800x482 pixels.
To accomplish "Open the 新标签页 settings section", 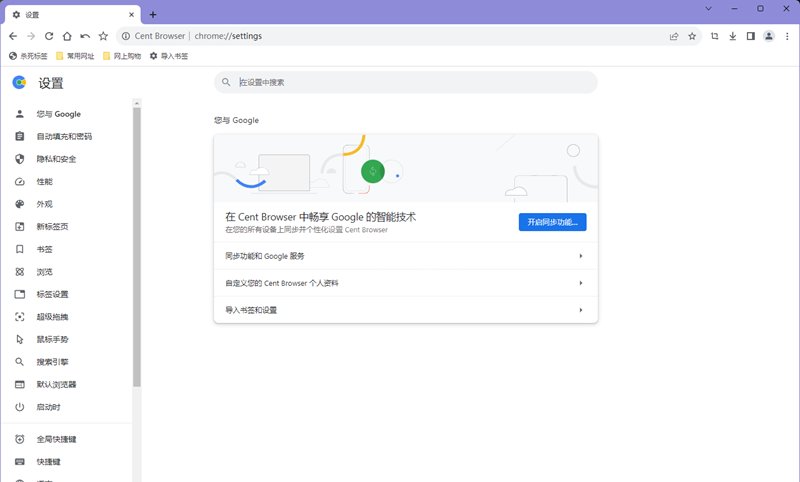I will (x=66, y=227).
